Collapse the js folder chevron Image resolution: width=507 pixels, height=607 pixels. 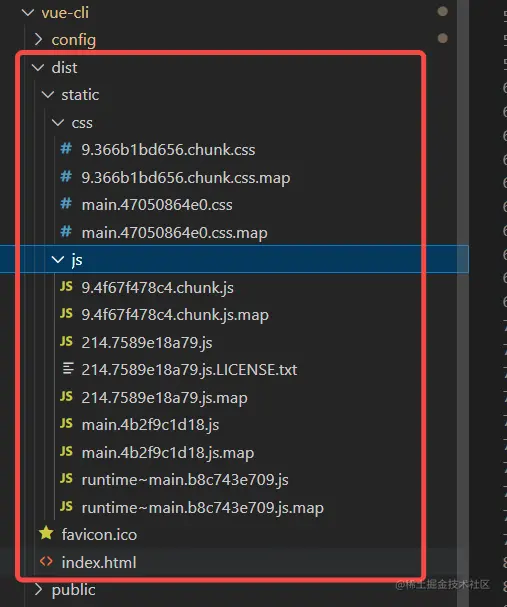tap(58, 259)
